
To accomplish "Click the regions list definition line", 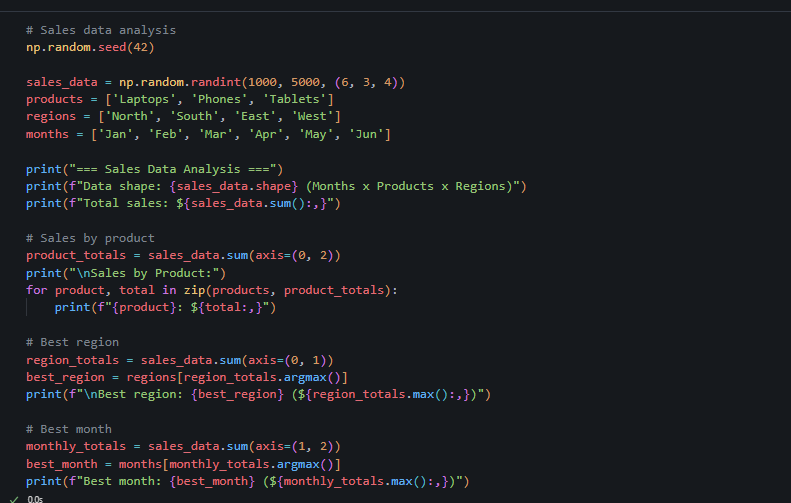I will (x=183, y=117).
